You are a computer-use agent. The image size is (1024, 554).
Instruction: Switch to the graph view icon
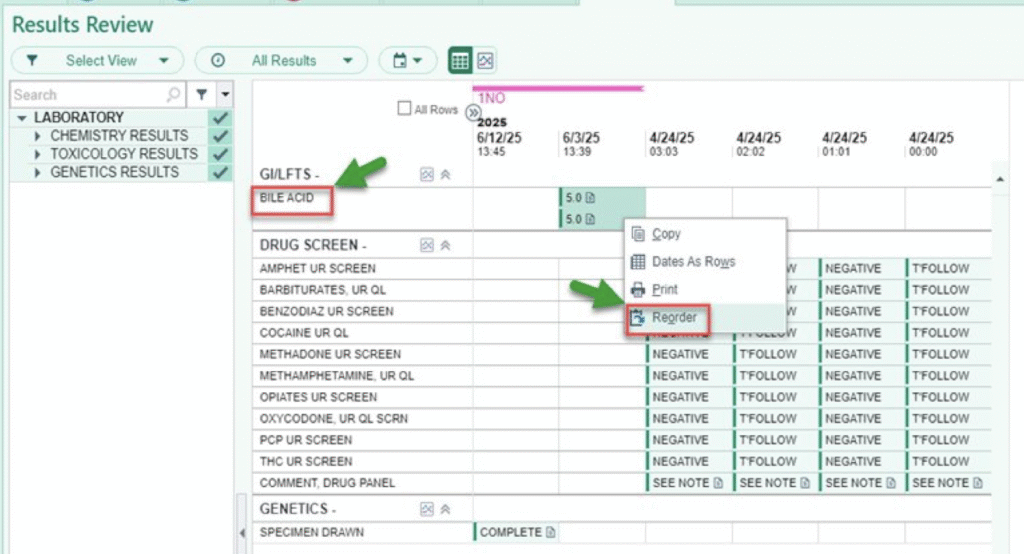point(485,61)
